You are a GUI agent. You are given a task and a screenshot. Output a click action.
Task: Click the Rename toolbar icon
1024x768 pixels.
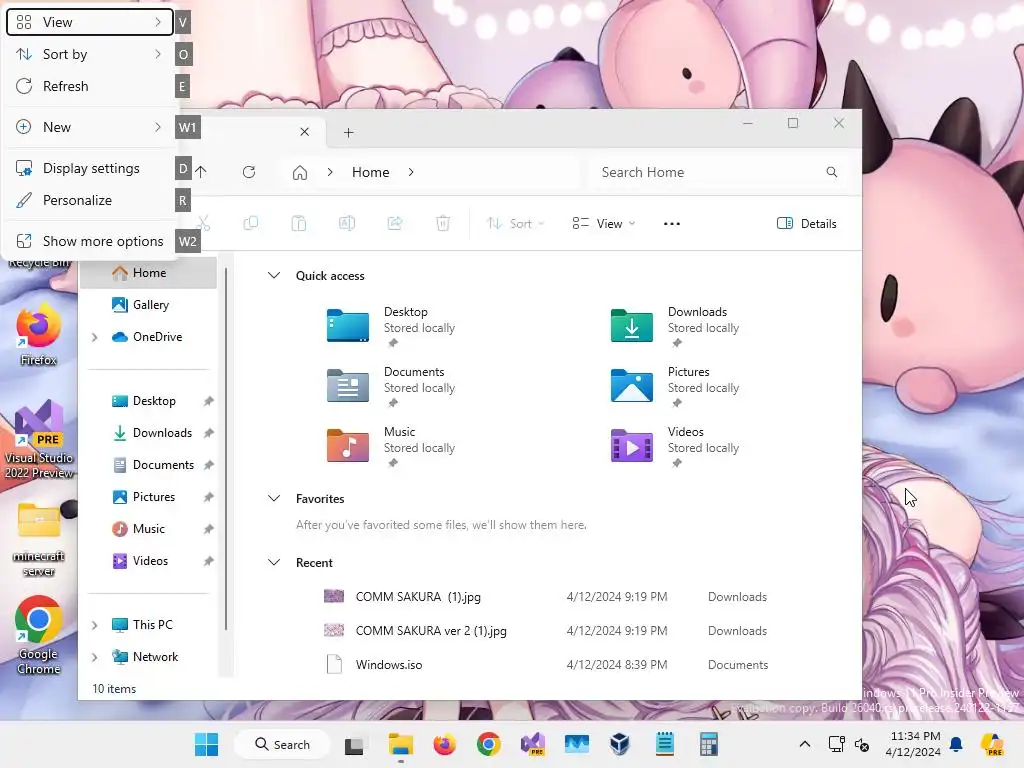pyautogui.click(x=347, y=223)
